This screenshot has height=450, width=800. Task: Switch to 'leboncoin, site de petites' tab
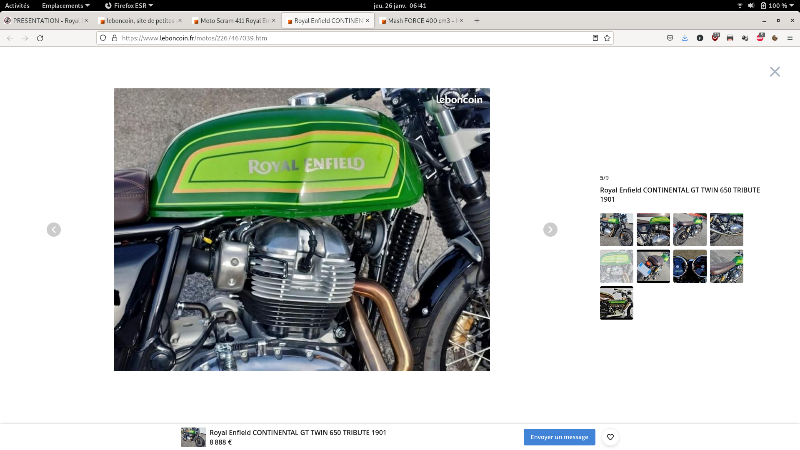[139, 21]
